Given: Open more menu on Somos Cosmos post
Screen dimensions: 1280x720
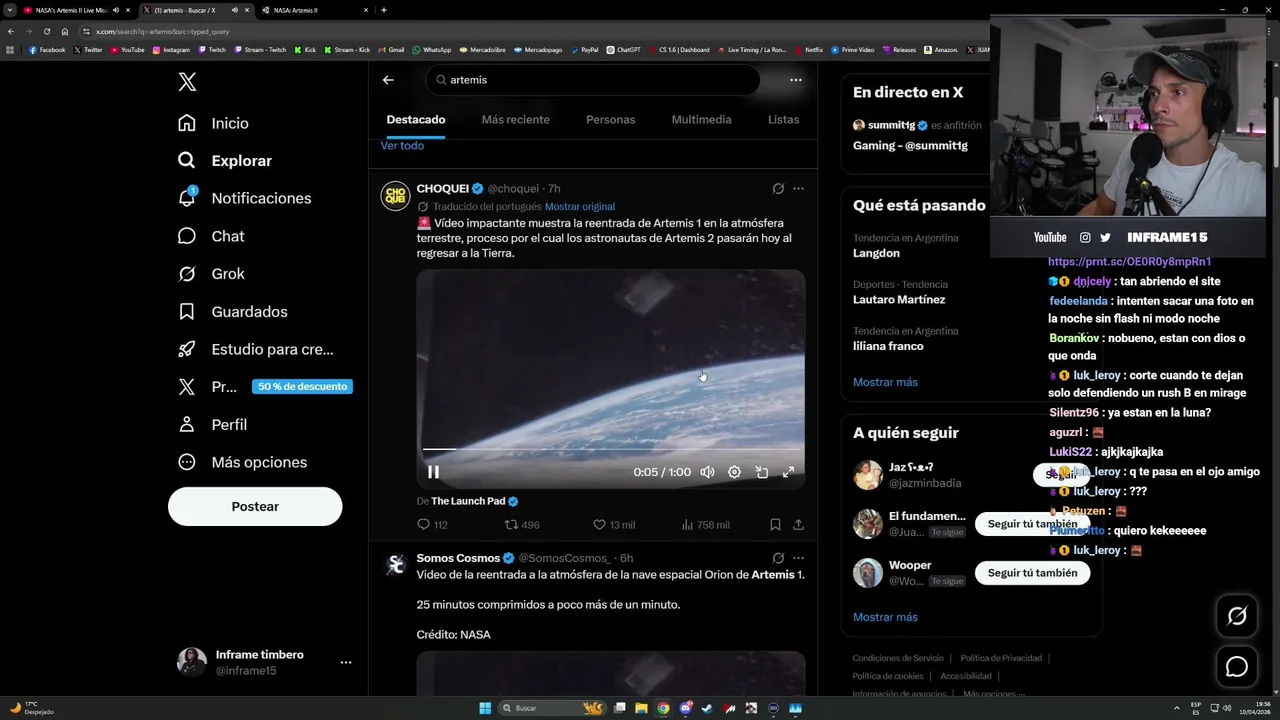Looking at the screenshot, I should (798, 558).
